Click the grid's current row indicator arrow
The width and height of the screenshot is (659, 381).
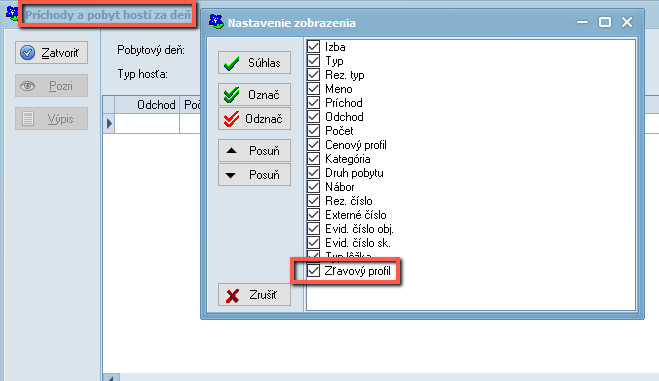coord(109,123)
